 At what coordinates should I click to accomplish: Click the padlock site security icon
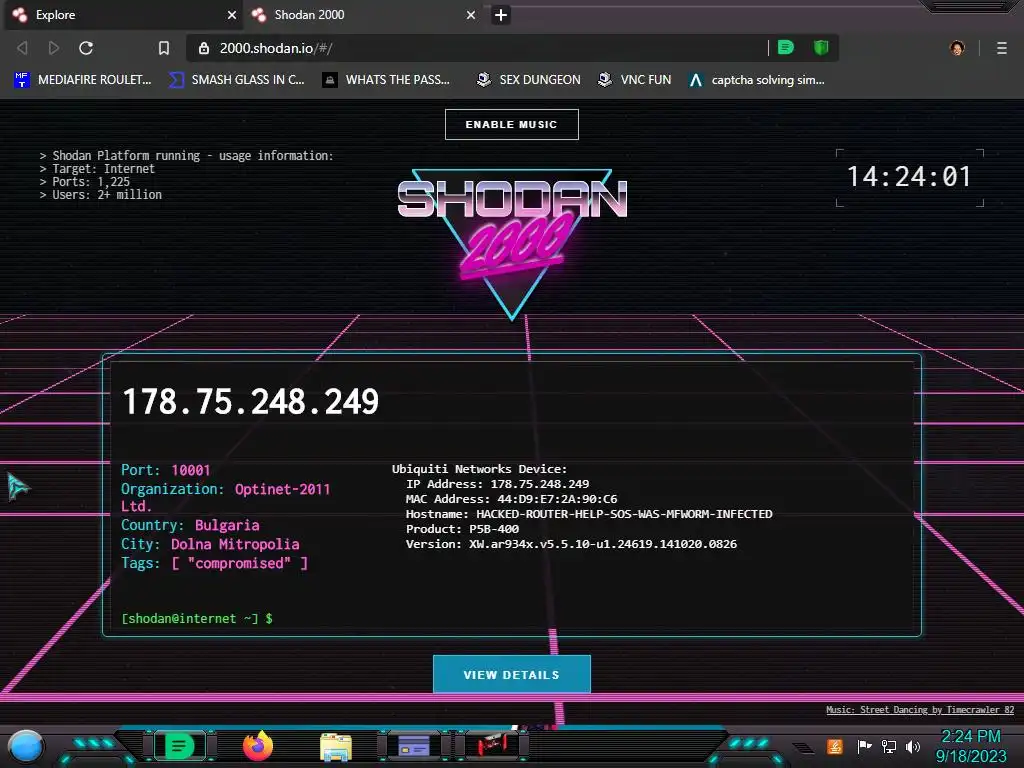click(x=204, y=48)
